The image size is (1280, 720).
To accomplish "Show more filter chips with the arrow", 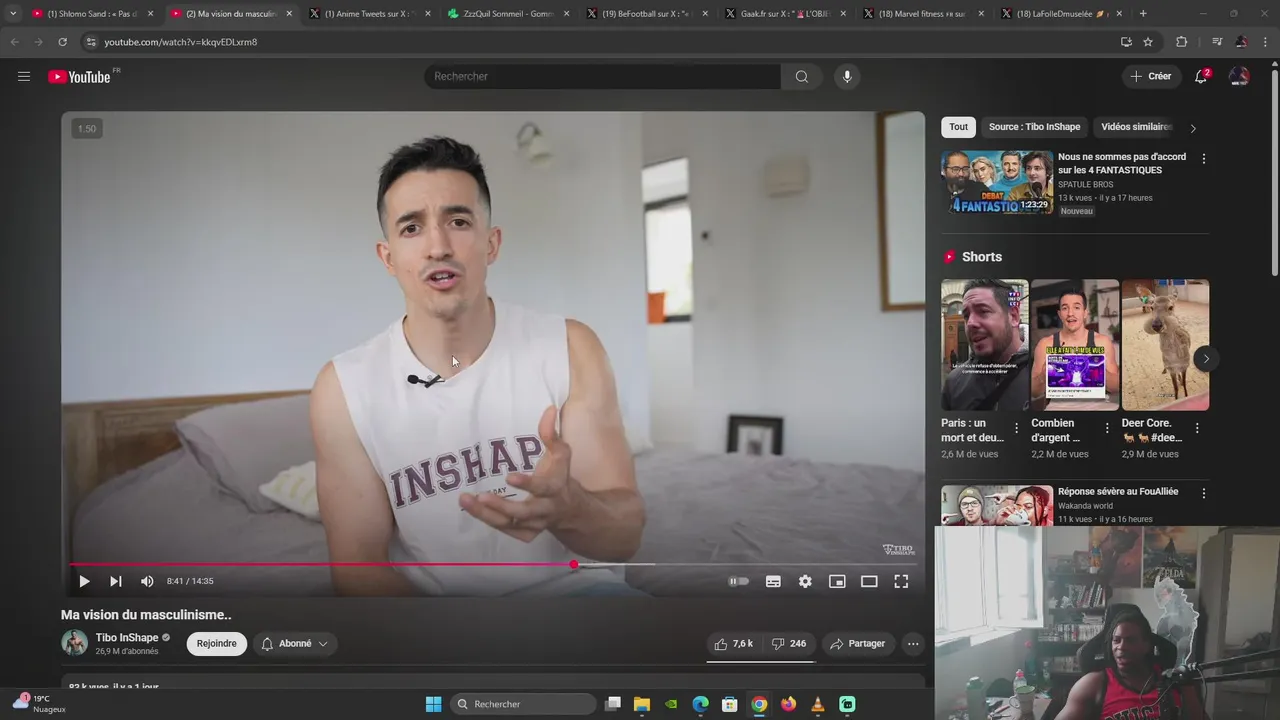I will (1192, 128).
